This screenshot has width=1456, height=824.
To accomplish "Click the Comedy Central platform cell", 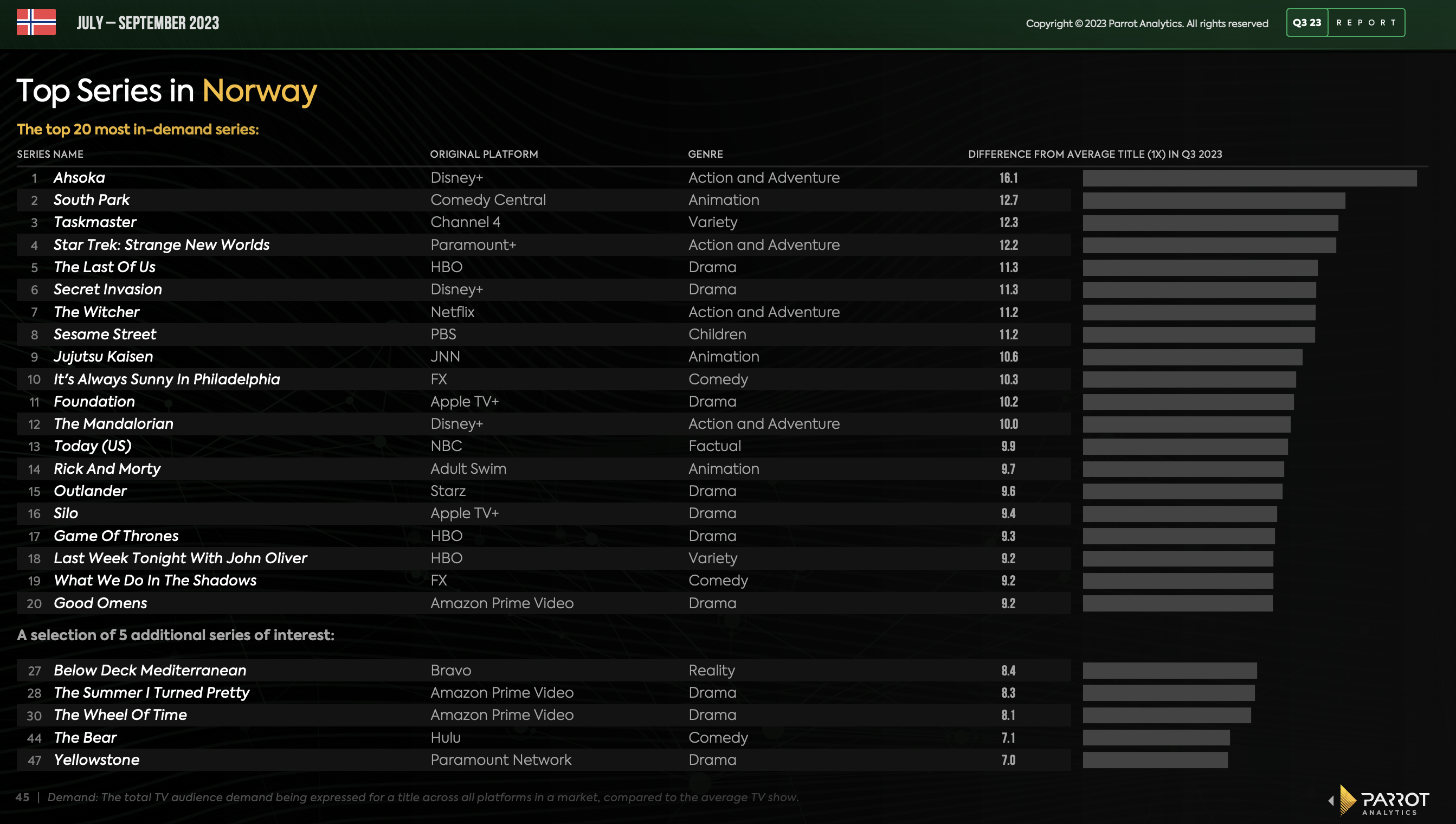I will pyautogui.click(x=488, y=200).
